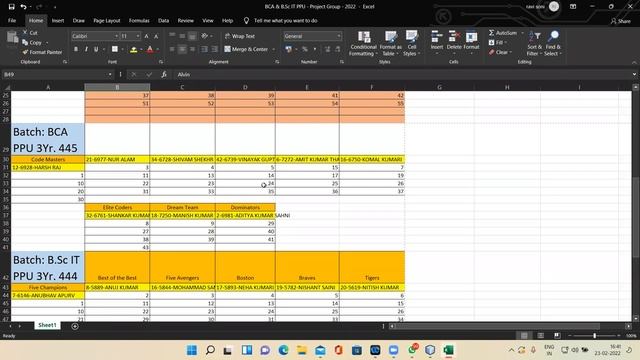This screenshot has width=640, height=360.
Task: Click the Copy command
Action: [33, 42]
